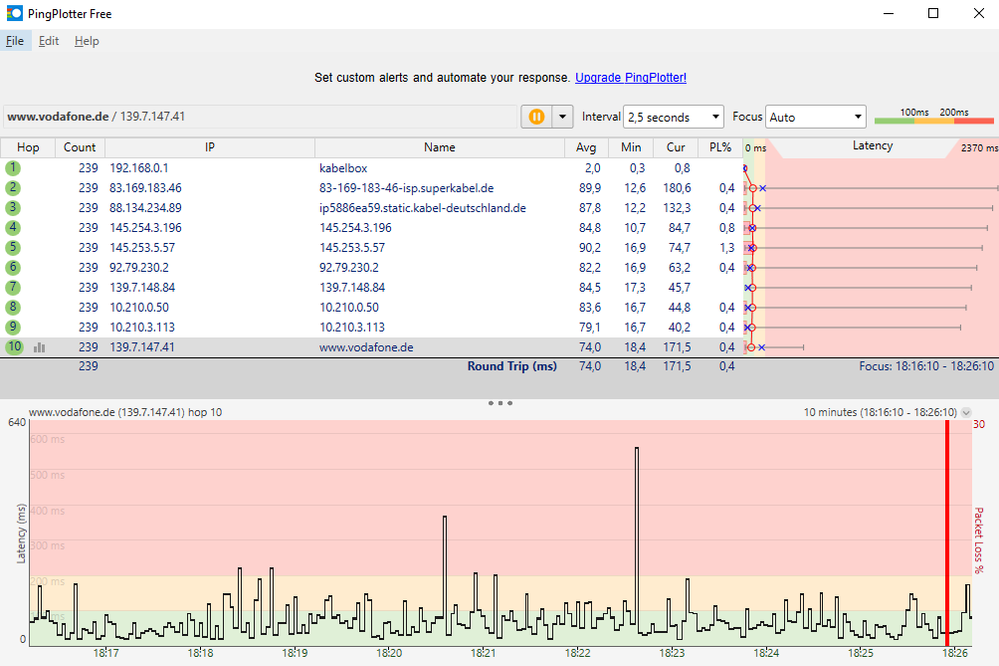Click the hop 1 green circle icon
999x666 pixels.
13,168
